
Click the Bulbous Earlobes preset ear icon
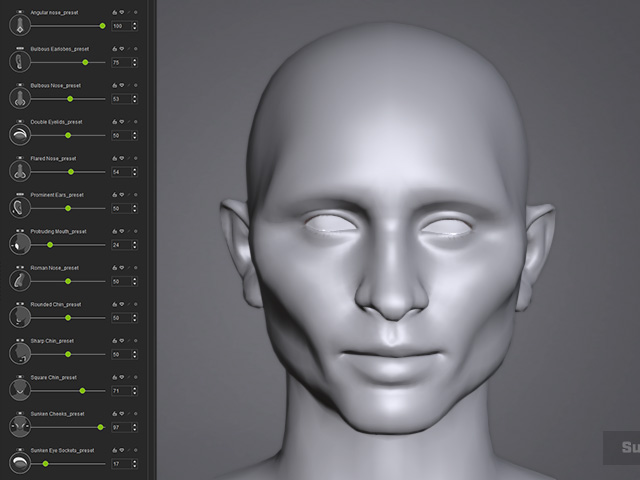pyautogui.click(x=20, y=62)
